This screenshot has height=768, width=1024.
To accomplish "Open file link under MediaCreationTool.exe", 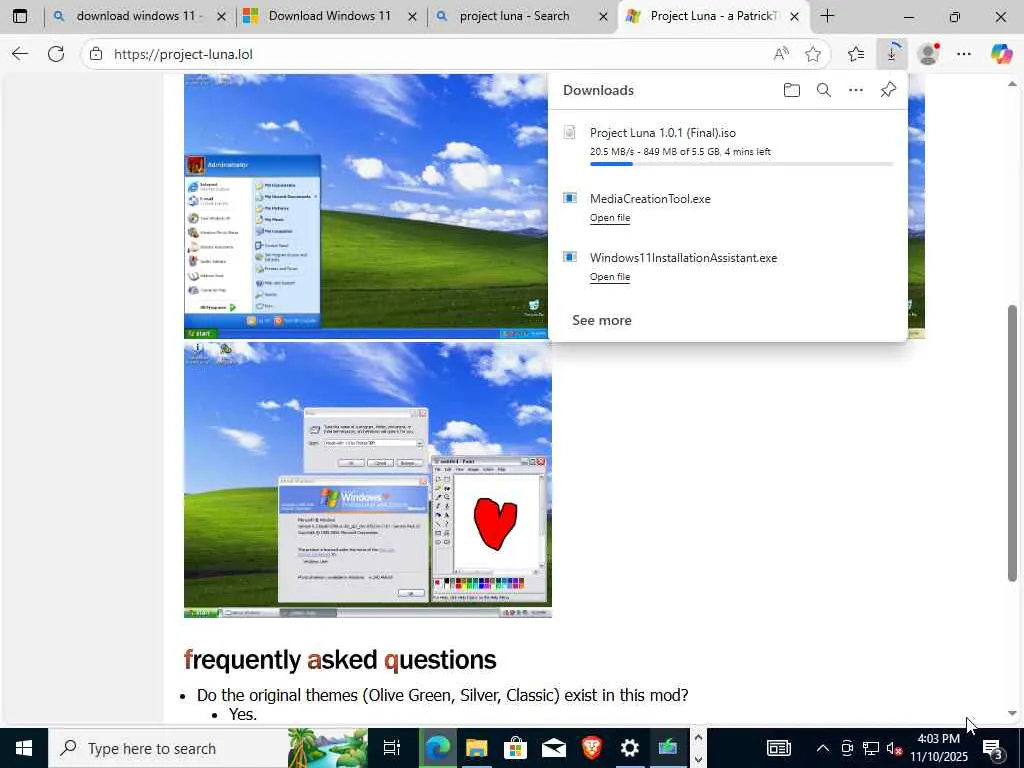I will tap(610, 217).
